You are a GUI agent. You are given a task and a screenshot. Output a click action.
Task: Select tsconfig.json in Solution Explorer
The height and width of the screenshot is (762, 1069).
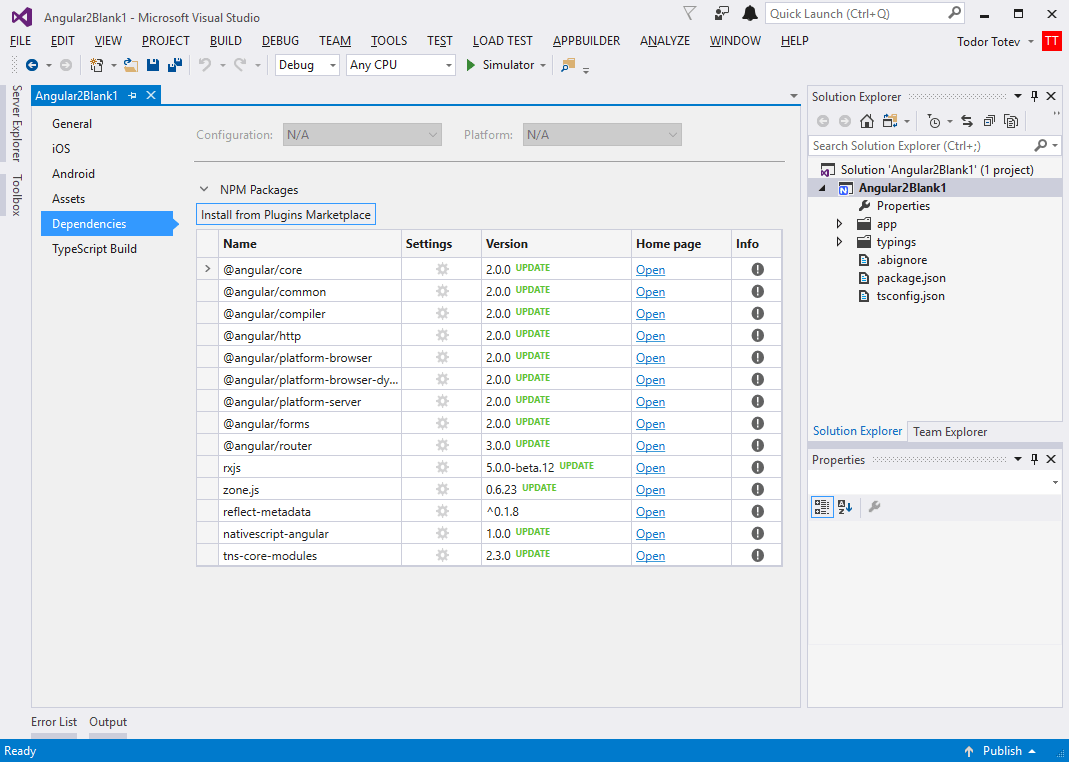click(x=910, y=296)
